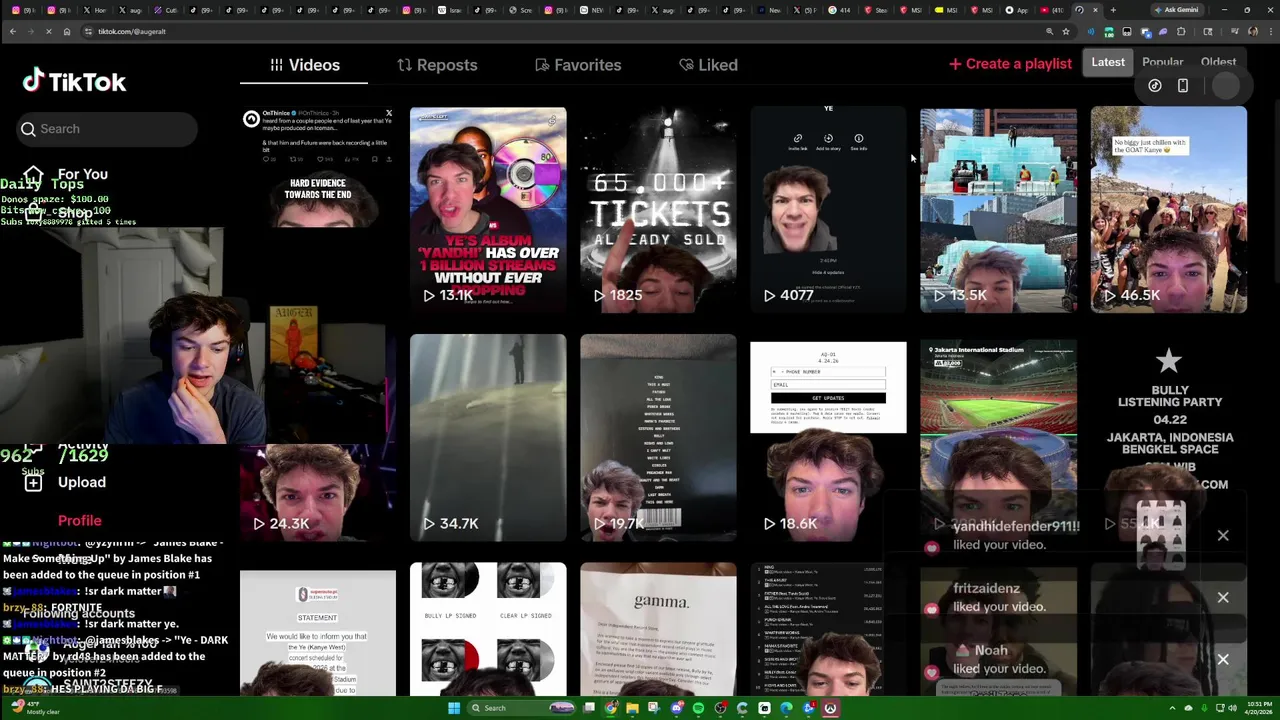Viewport: 1280px width, 720px height.
Task: Open the video with 18.6K views
Action: click(x=828, y=438)
